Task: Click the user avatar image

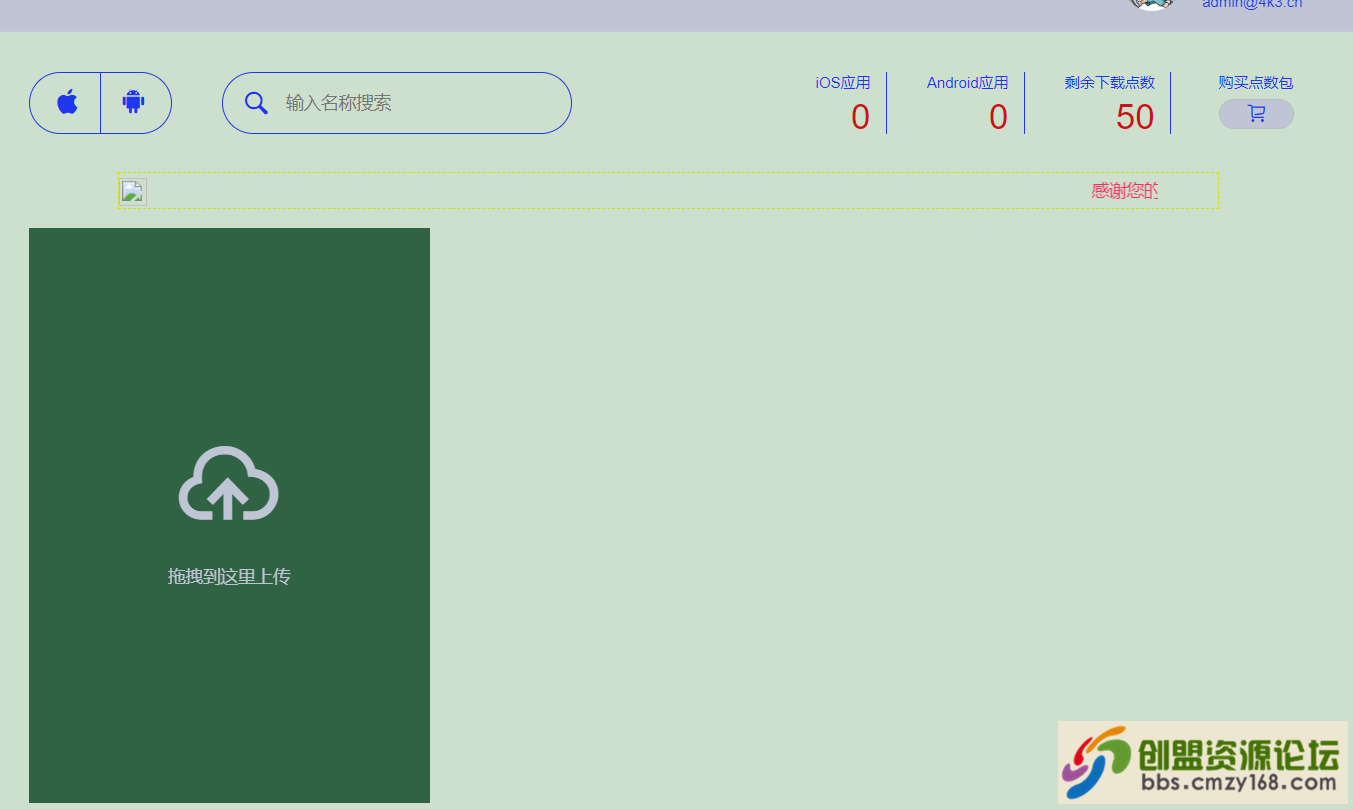Action: (x=1152, y=4)
